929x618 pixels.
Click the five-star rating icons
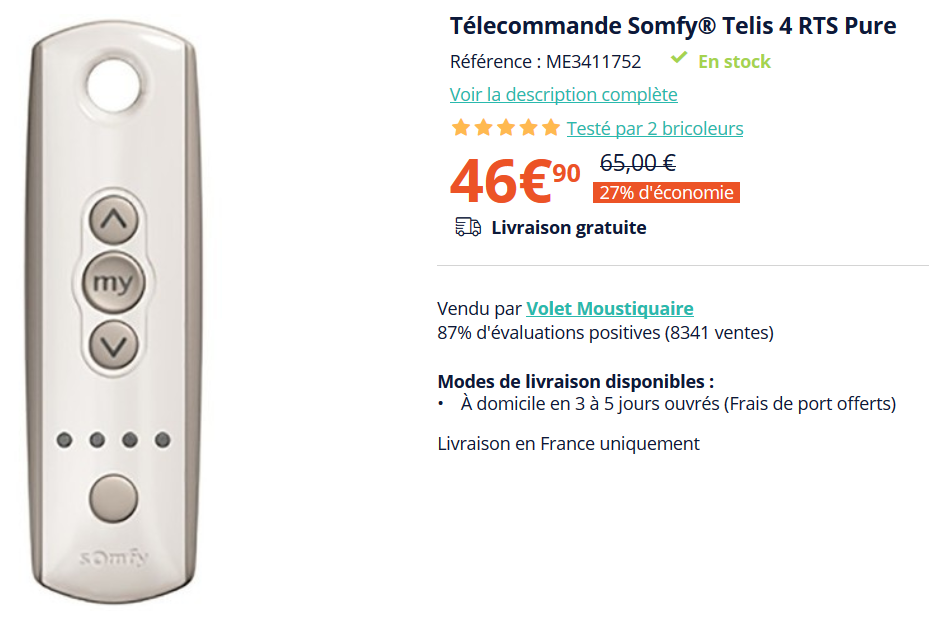coord(505,128)
